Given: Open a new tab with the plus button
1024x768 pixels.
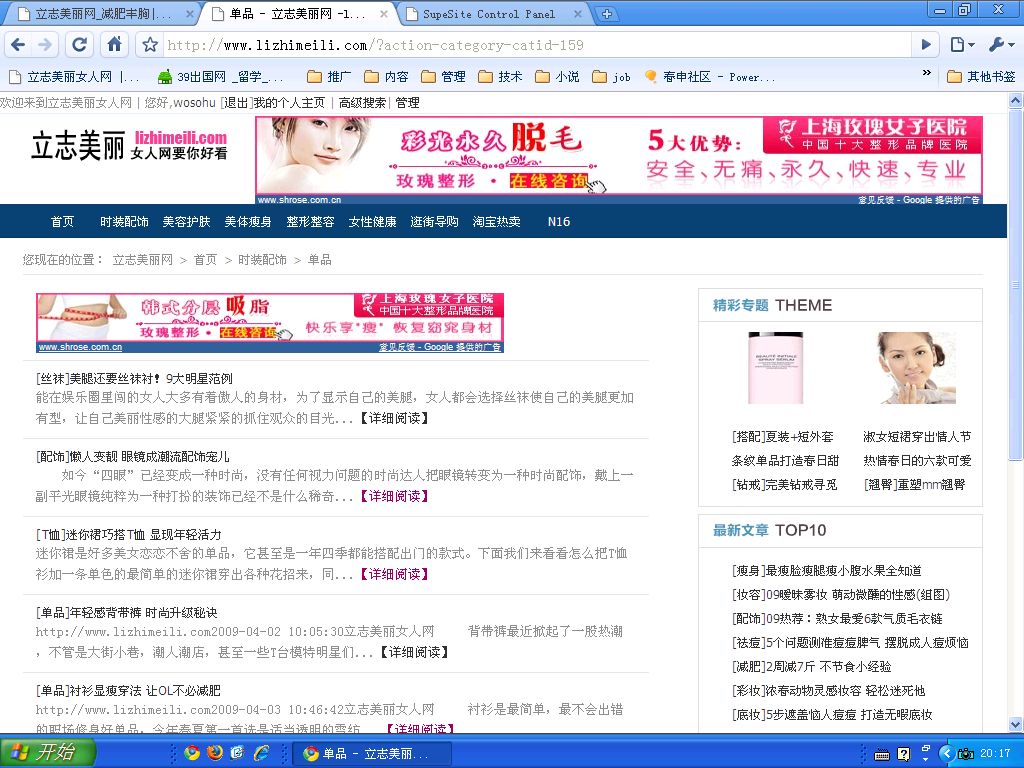Looking at the screenshot, I should [606, 14].
